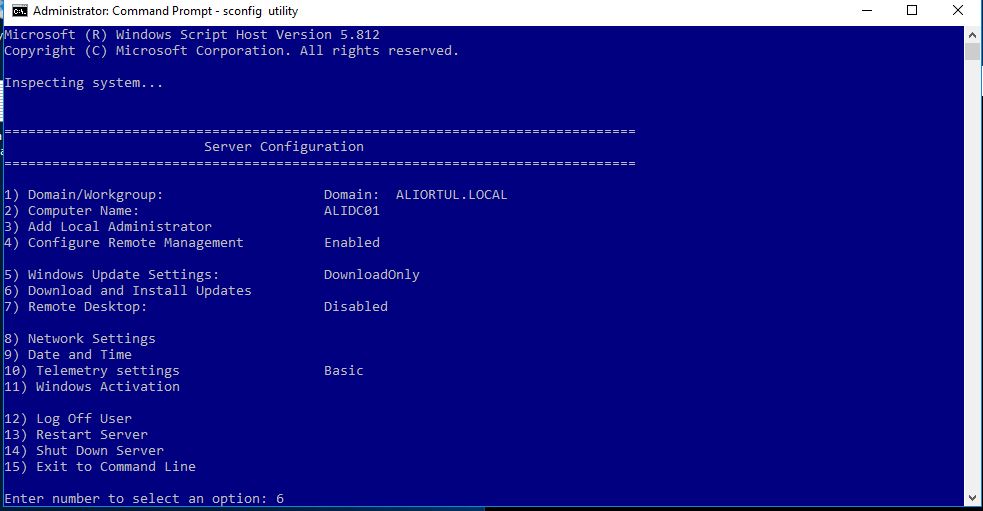
Task: Click the Command Prompt icon in title bar
Action: tap(19, 11)
